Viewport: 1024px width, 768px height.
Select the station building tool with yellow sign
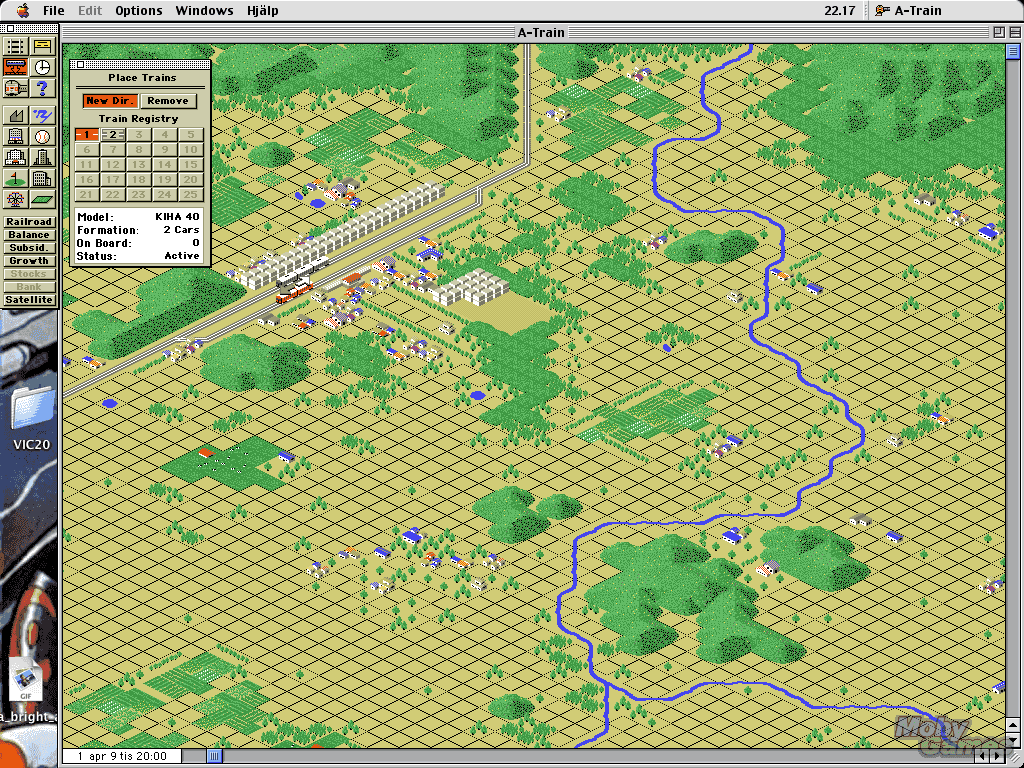coord(42,46)
